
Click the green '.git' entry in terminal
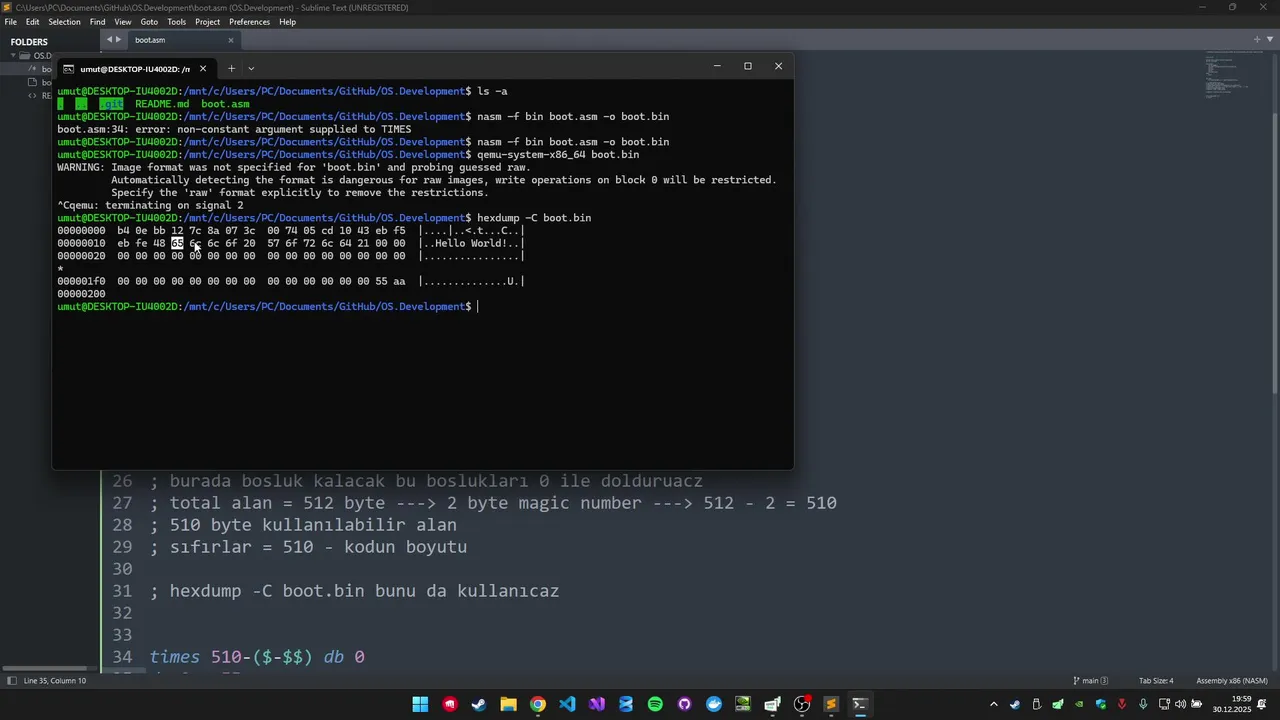click(112, 104)
